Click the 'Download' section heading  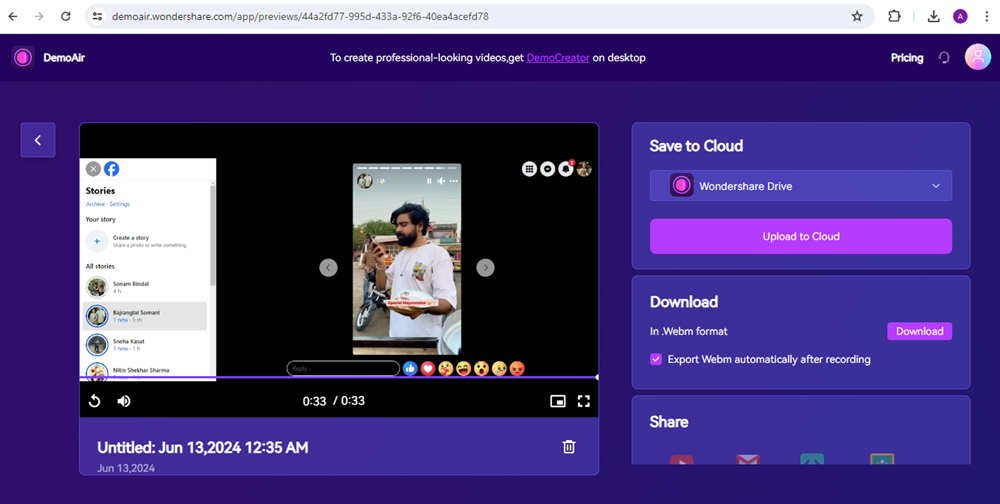[x=684, y=302]
